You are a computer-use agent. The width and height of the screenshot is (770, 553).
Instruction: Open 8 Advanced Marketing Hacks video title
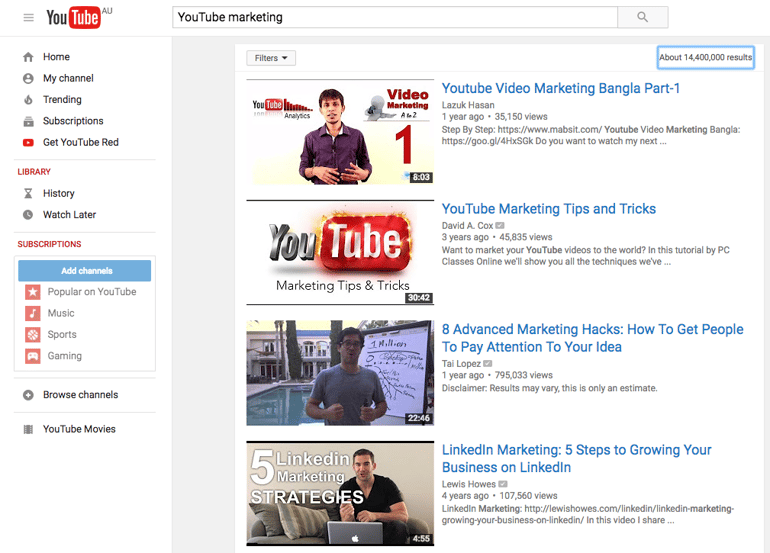coord(593,338)
